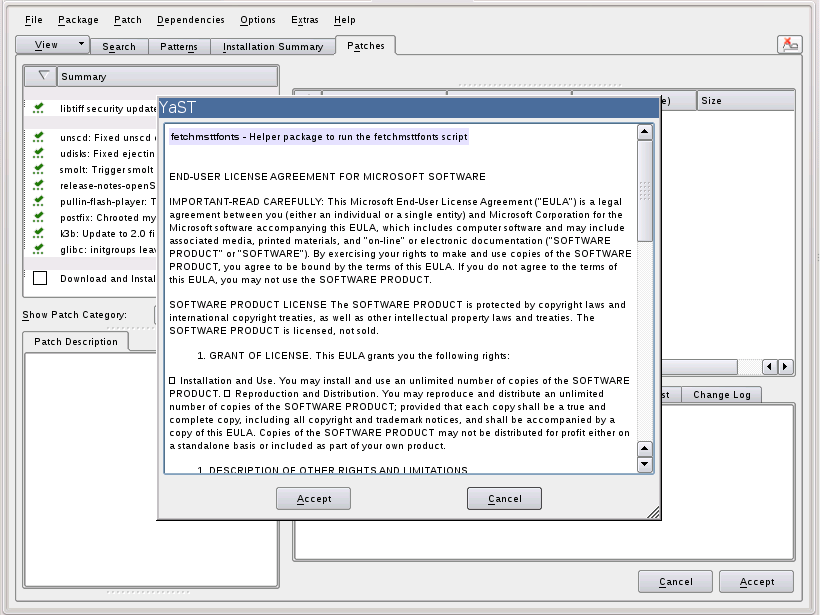The width and height of the screenshot is (820, 615).
Task: Select the libtiff security update row
Action: click(x=90, y=108)
